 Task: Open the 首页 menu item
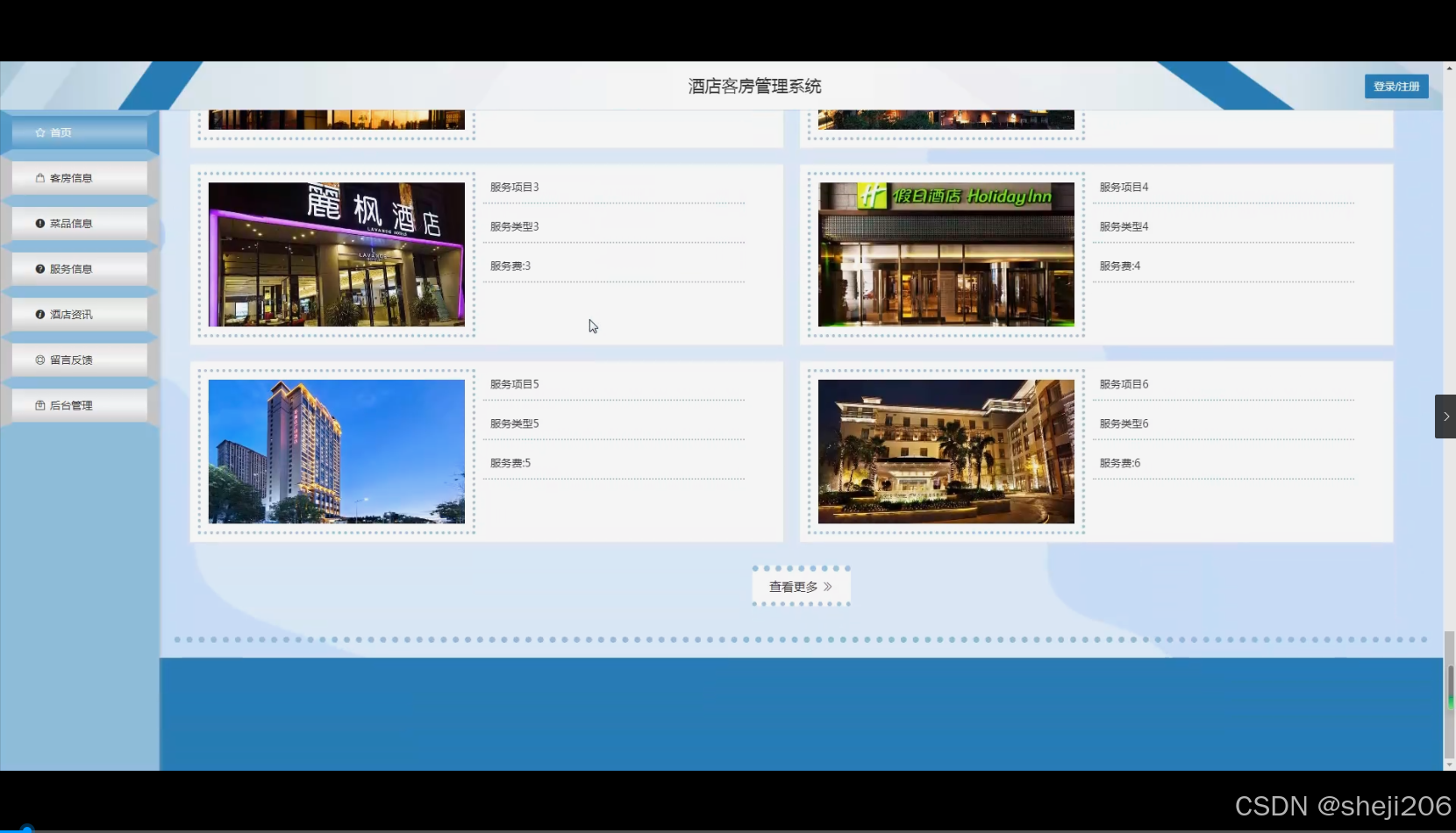[80, 132]
